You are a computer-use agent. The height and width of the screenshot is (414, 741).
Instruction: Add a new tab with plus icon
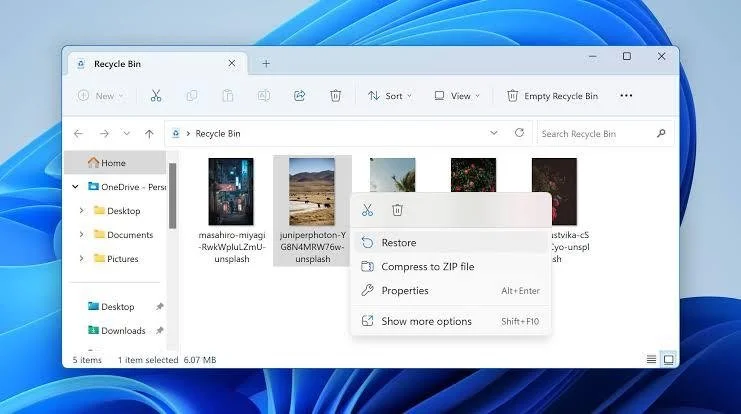pos(266,63)
